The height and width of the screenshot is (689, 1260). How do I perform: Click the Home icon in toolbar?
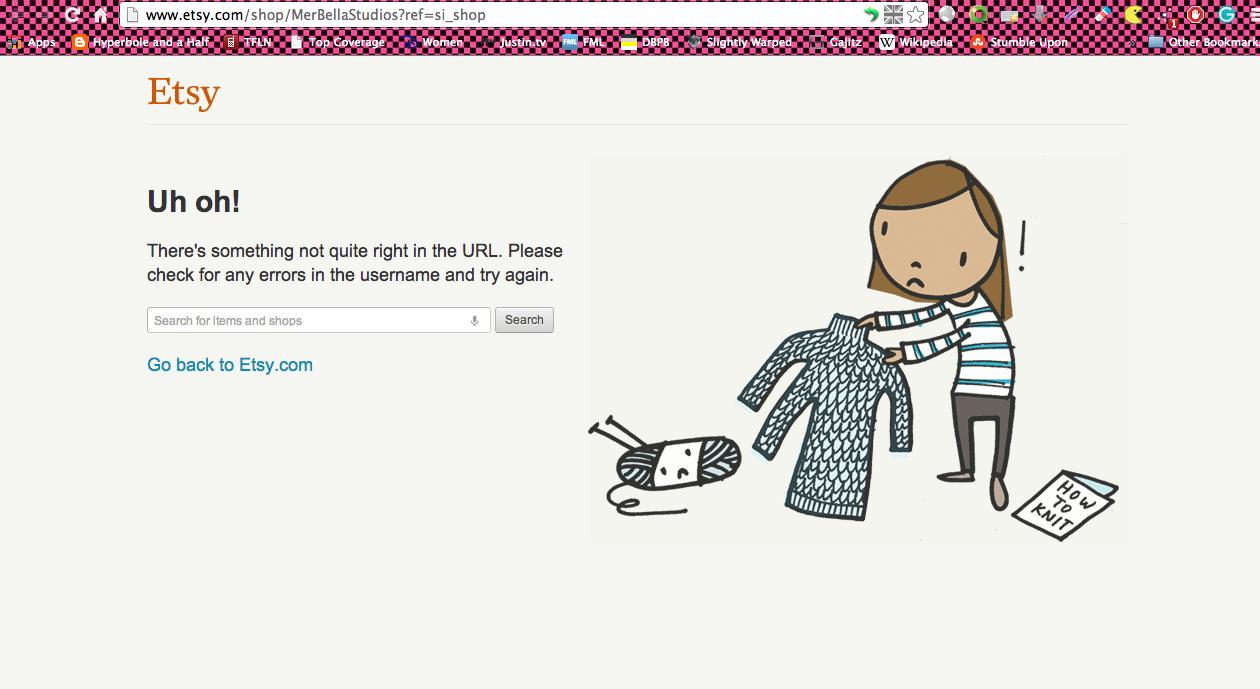tap(101, 15)
